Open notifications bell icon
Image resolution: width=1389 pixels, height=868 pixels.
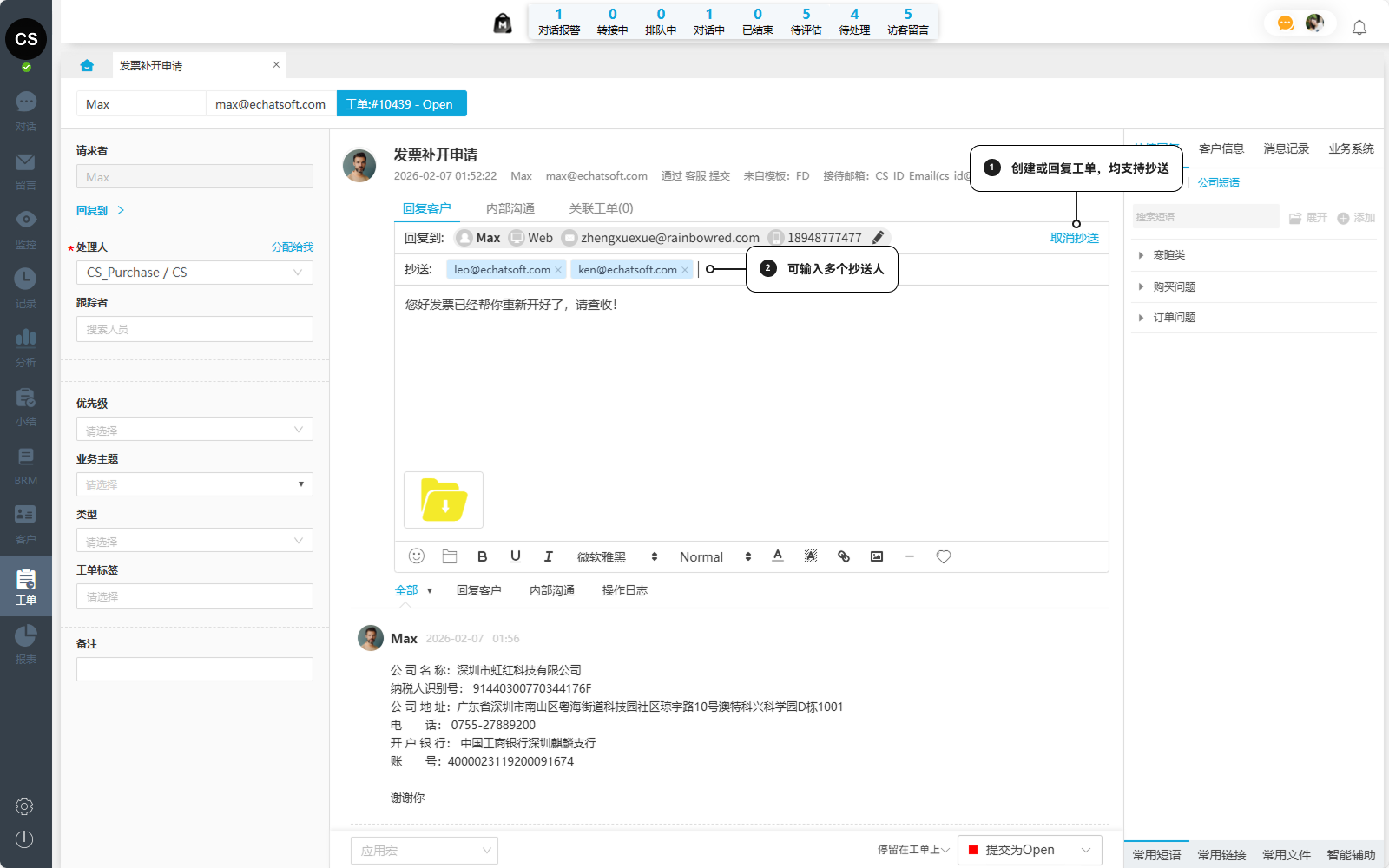(1359, 28)
